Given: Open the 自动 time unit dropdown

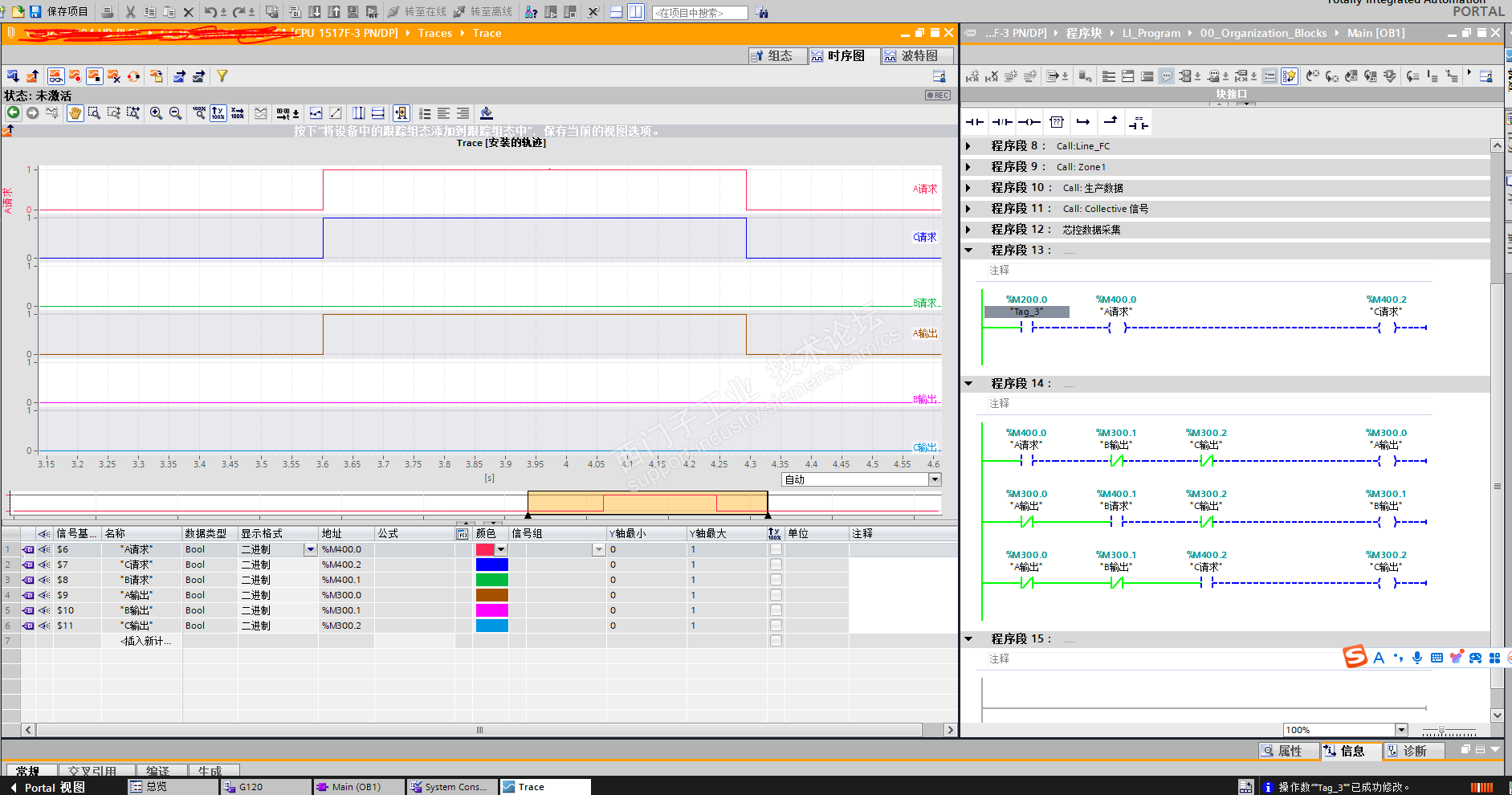Looking at the screenshot, I should click(x=935, y=479).
